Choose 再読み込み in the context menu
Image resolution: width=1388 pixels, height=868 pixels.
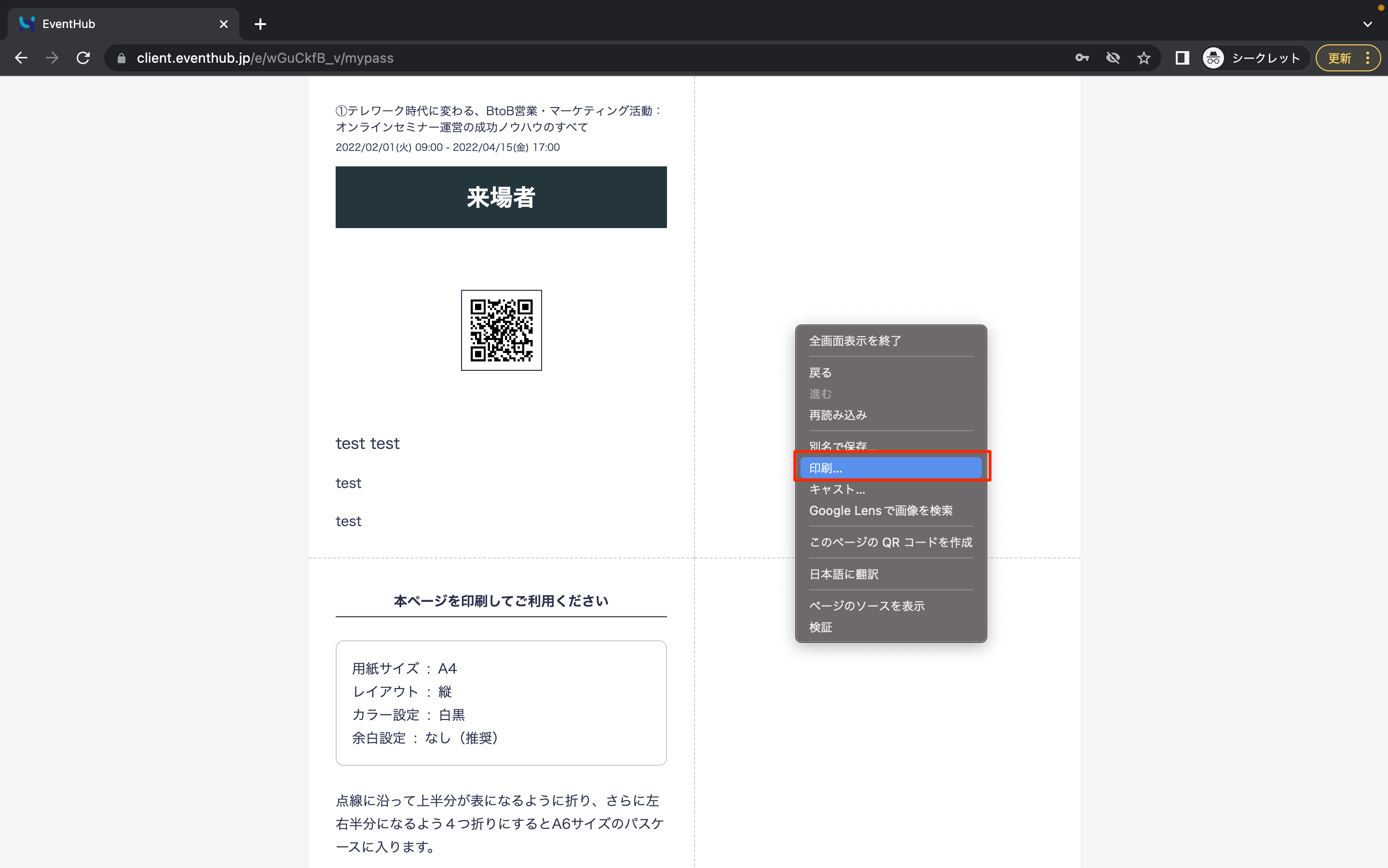pyautogui.click(x=838, y=415)
